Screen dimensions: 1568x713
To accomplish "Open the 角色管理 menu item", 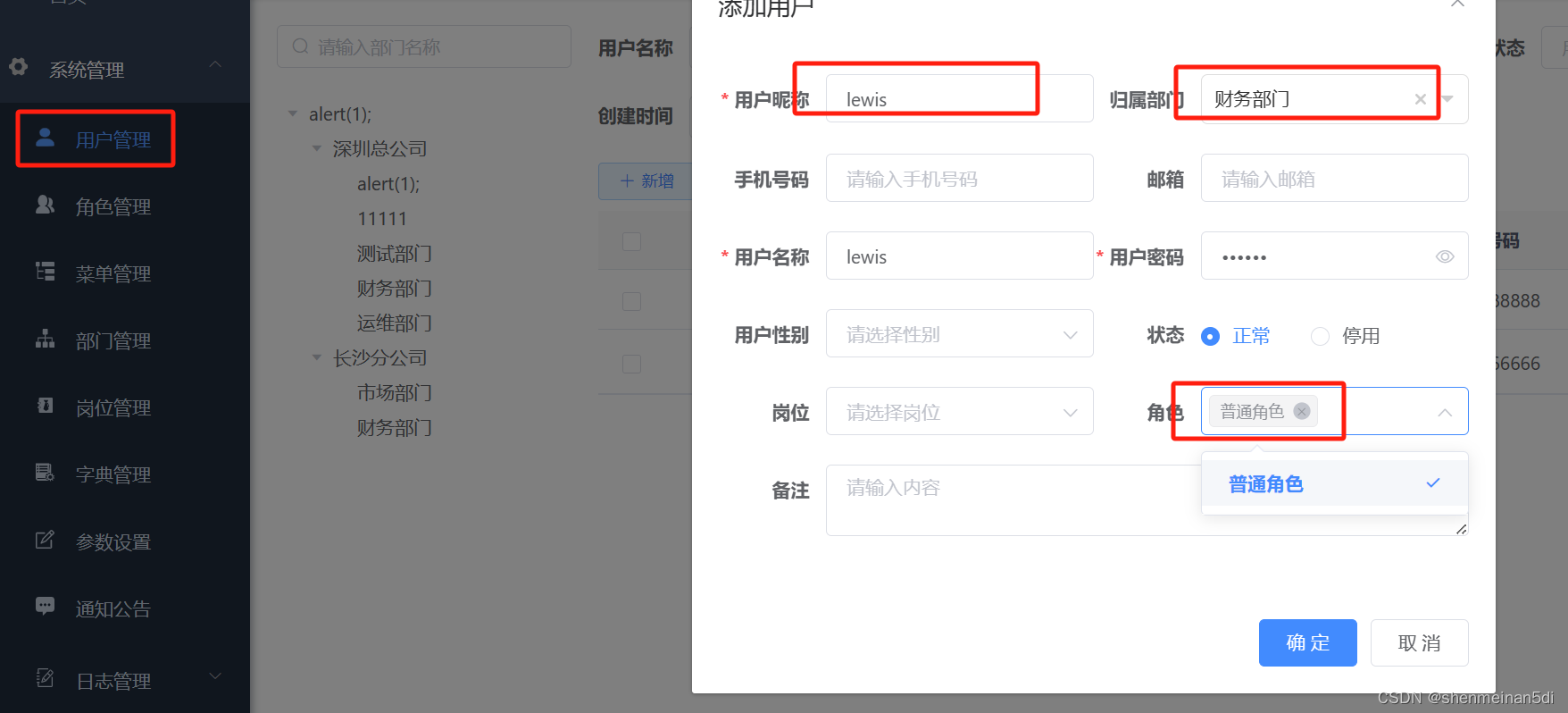I will tap(125, 206).
